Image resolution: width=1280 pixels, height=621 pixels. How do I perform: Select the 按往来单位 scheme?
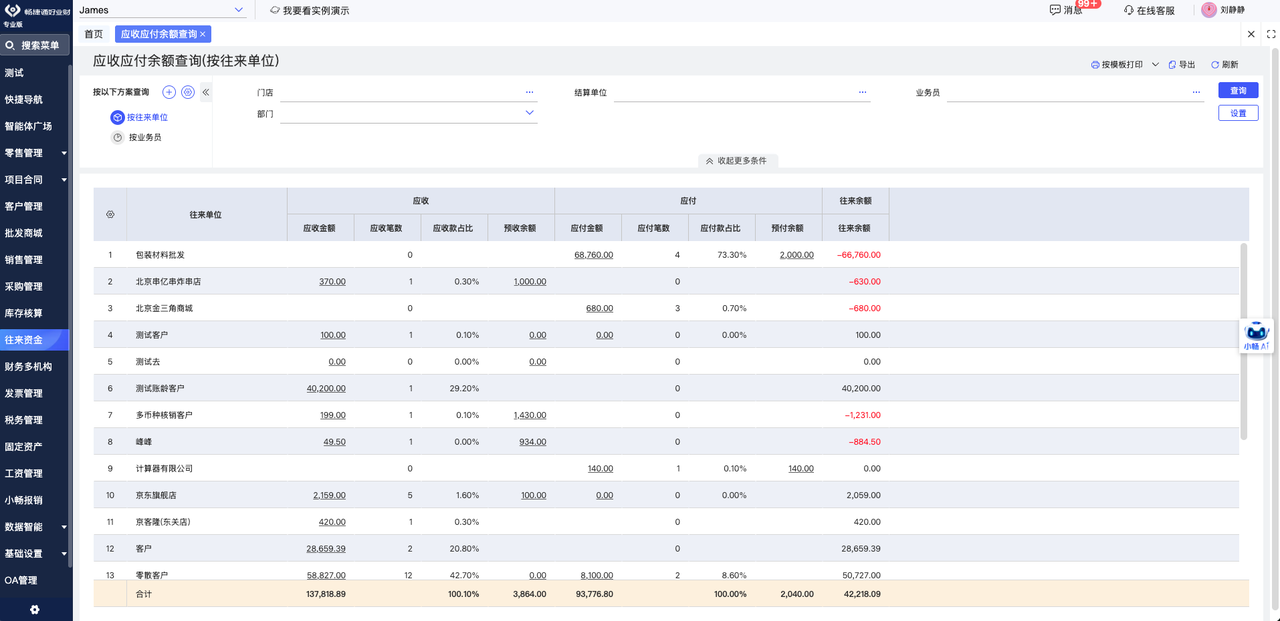[147, 117]
